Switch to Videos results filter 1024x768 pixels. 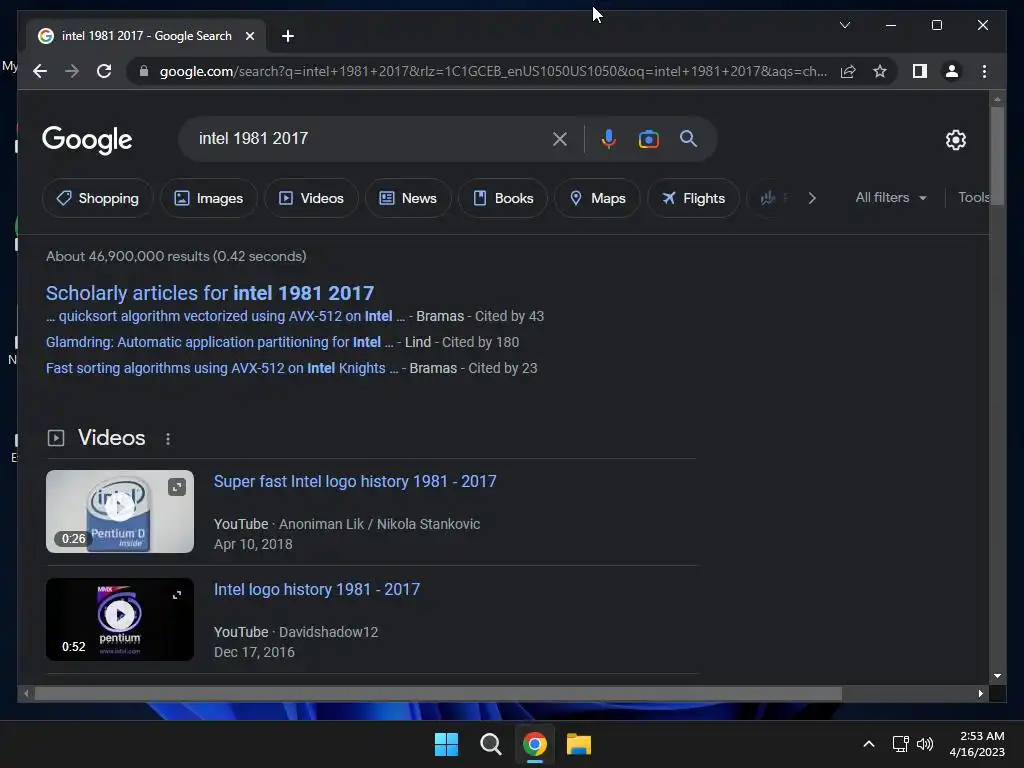312,198
